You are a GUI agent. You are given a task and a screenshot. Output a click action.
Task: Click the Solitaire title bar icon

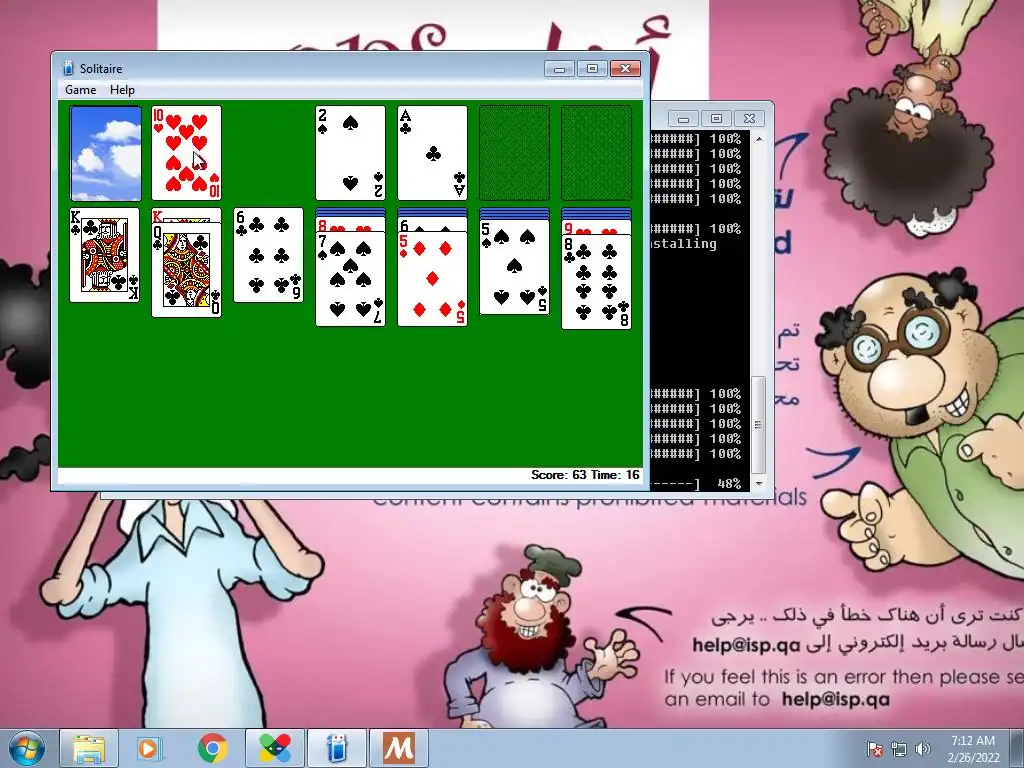68,68
